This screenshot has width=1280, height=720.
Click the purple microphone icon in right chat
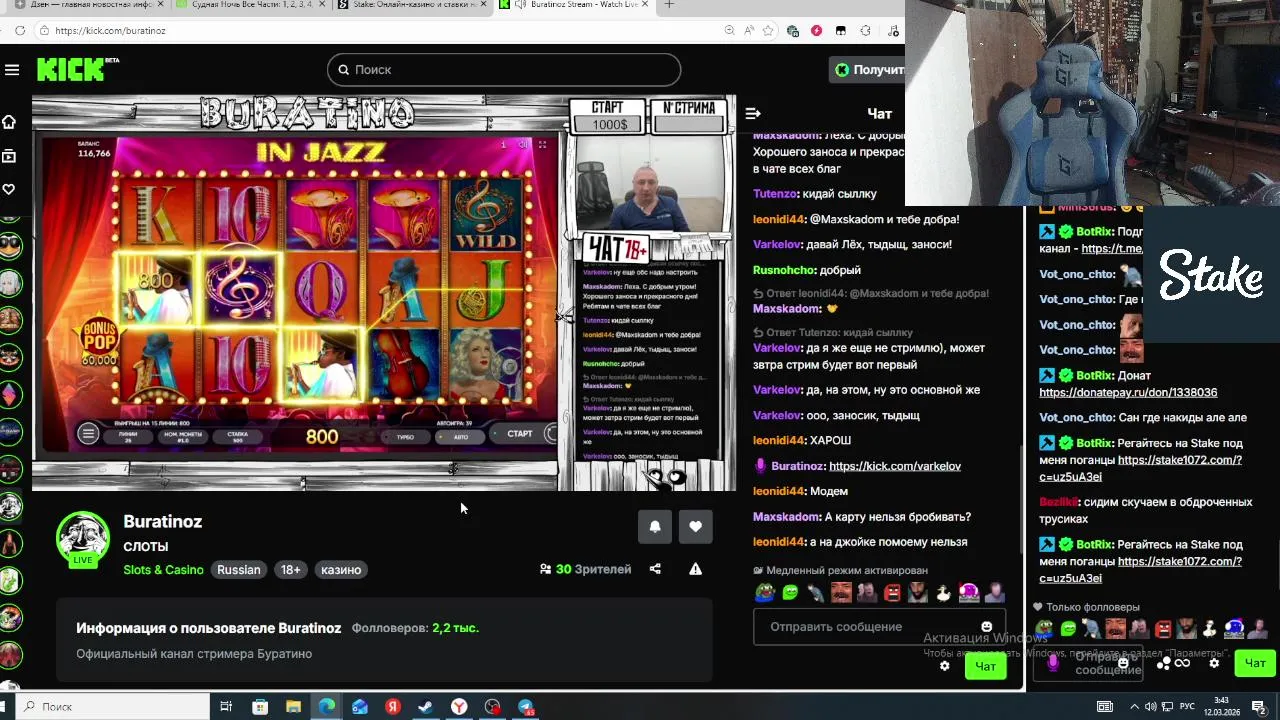(x=1053, y=663)
